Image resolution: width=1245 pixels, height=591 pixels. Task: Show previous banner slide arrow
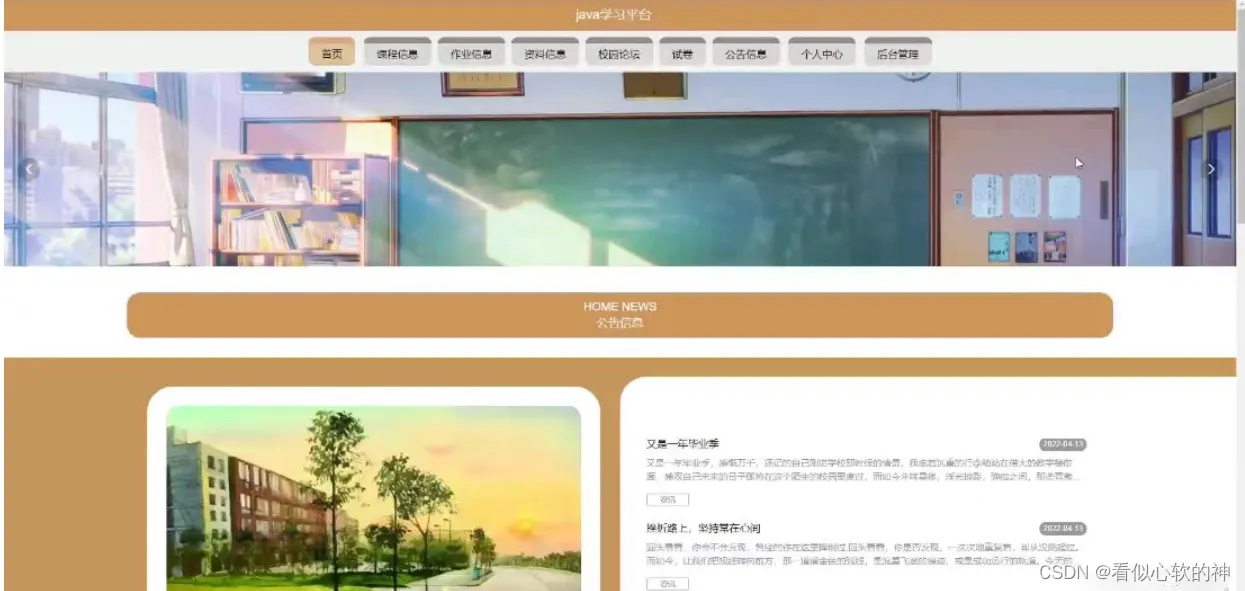30,169
